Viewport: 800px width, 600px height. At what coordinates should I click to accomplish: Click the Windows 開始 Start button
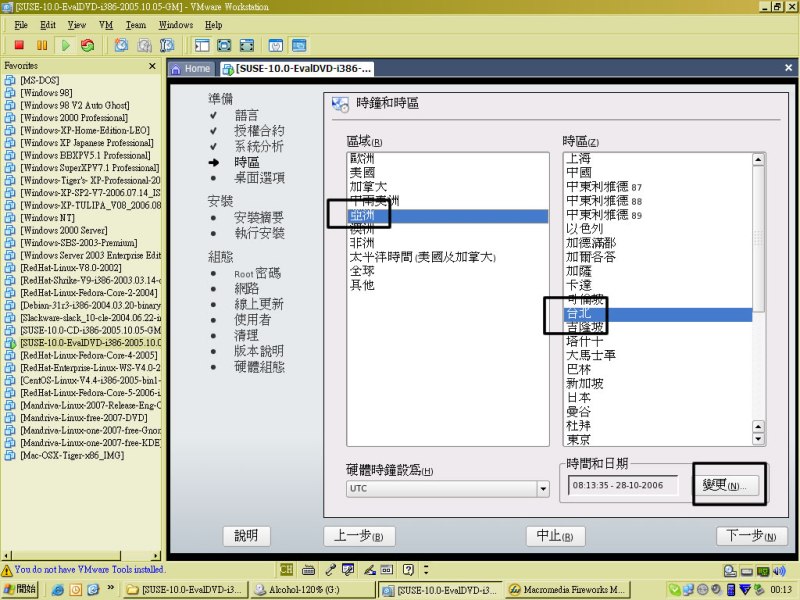coord(20,589)
